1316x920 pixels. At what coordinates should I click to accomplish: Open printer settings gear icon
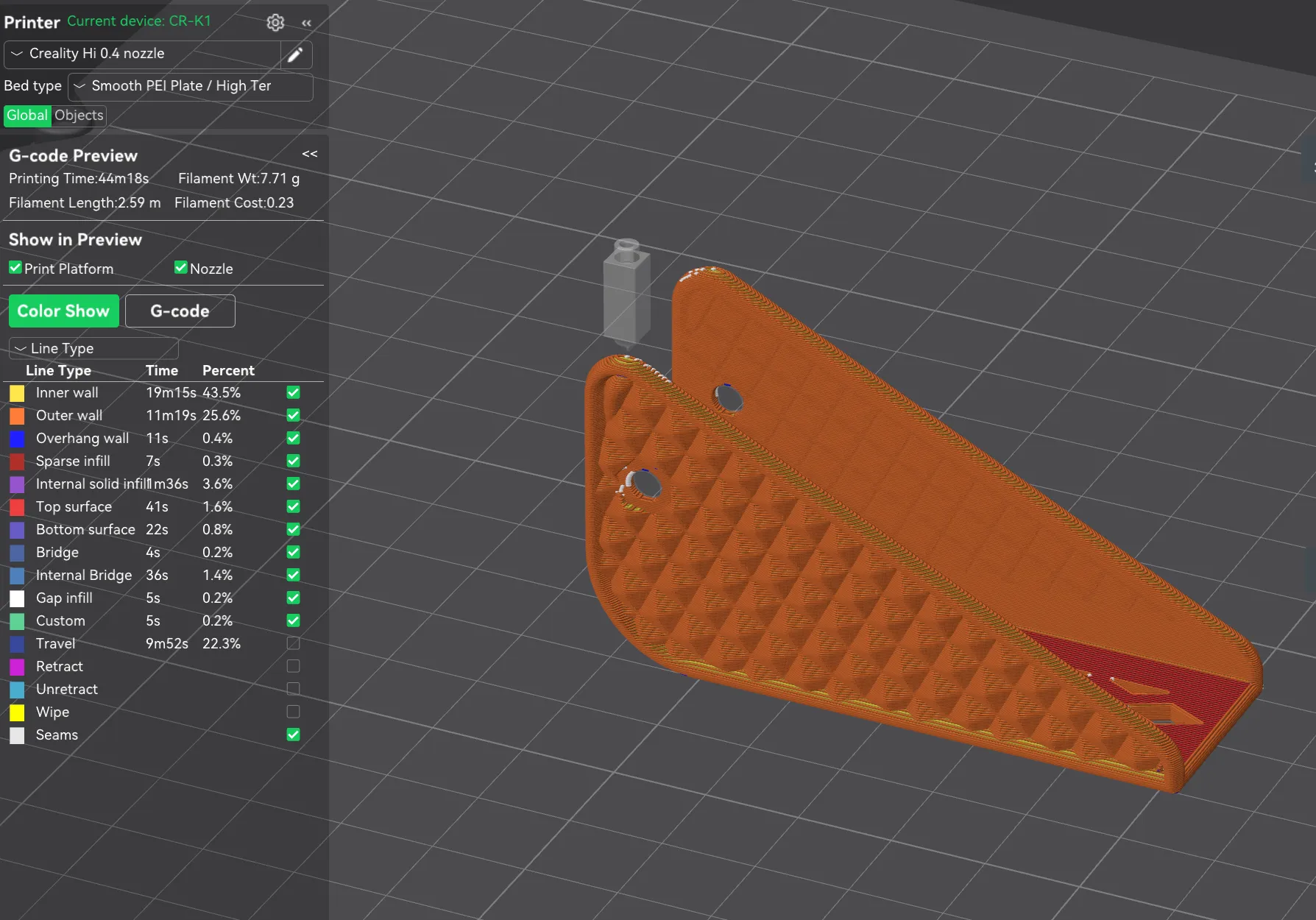click(x=275, y=23)
